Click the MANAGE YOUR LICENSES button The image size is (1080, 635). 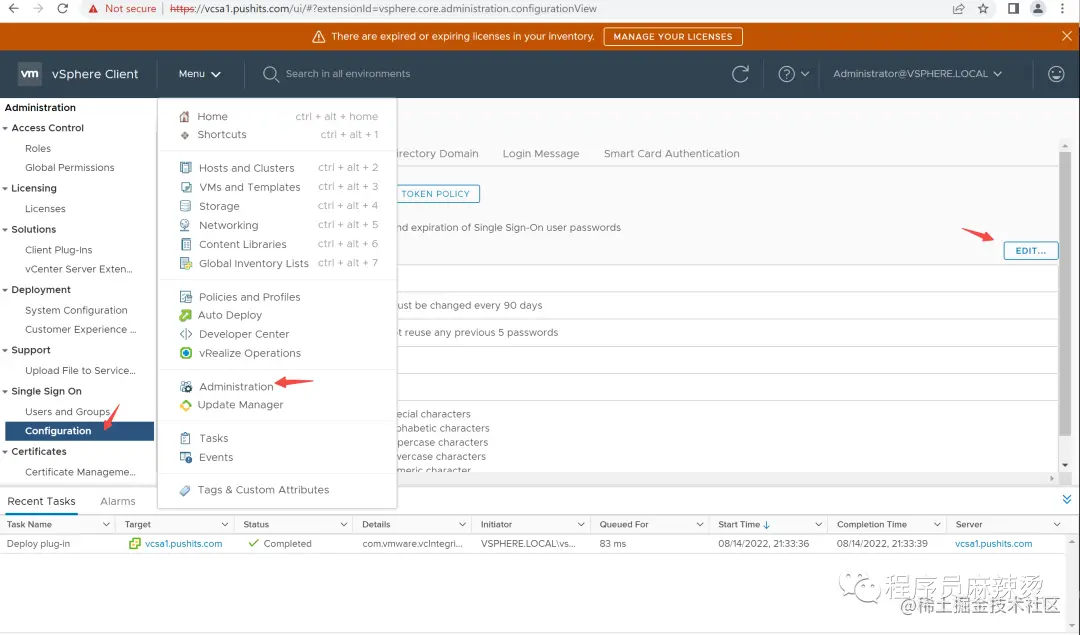click(673, 37)
